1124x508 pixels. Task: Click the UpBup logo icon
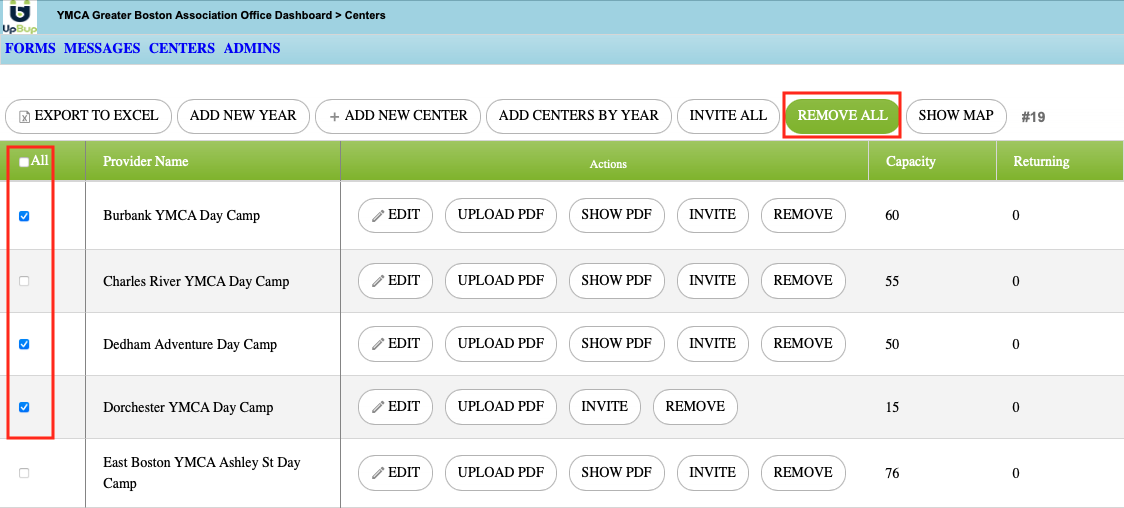[19, 17]
